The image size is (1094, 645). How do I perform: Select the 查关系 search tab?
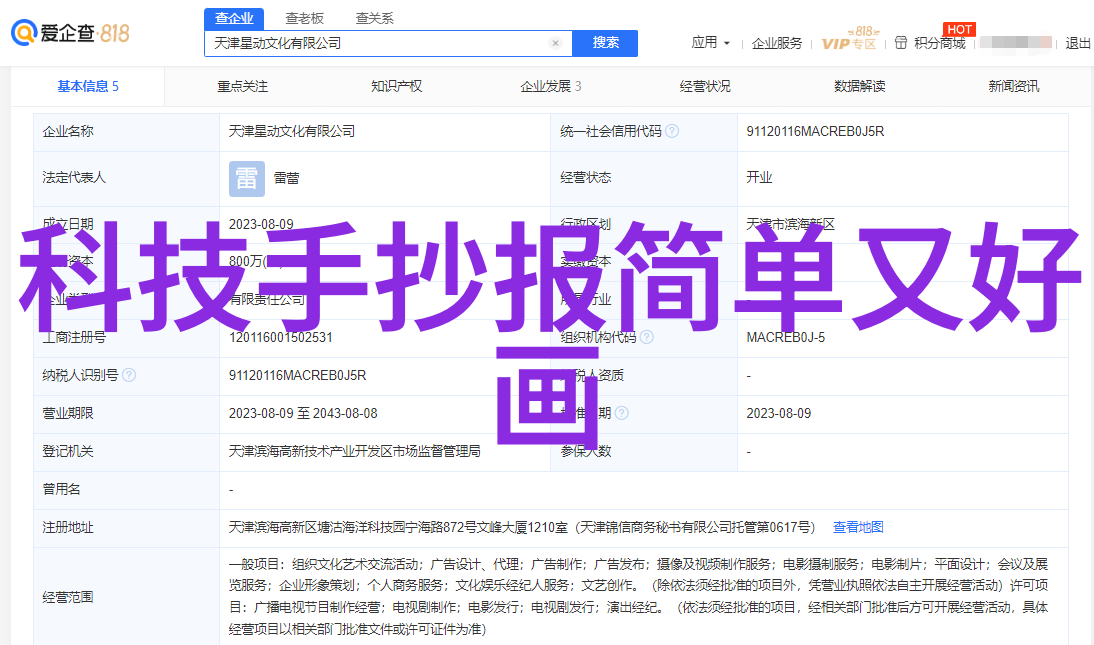coord(375,18)
